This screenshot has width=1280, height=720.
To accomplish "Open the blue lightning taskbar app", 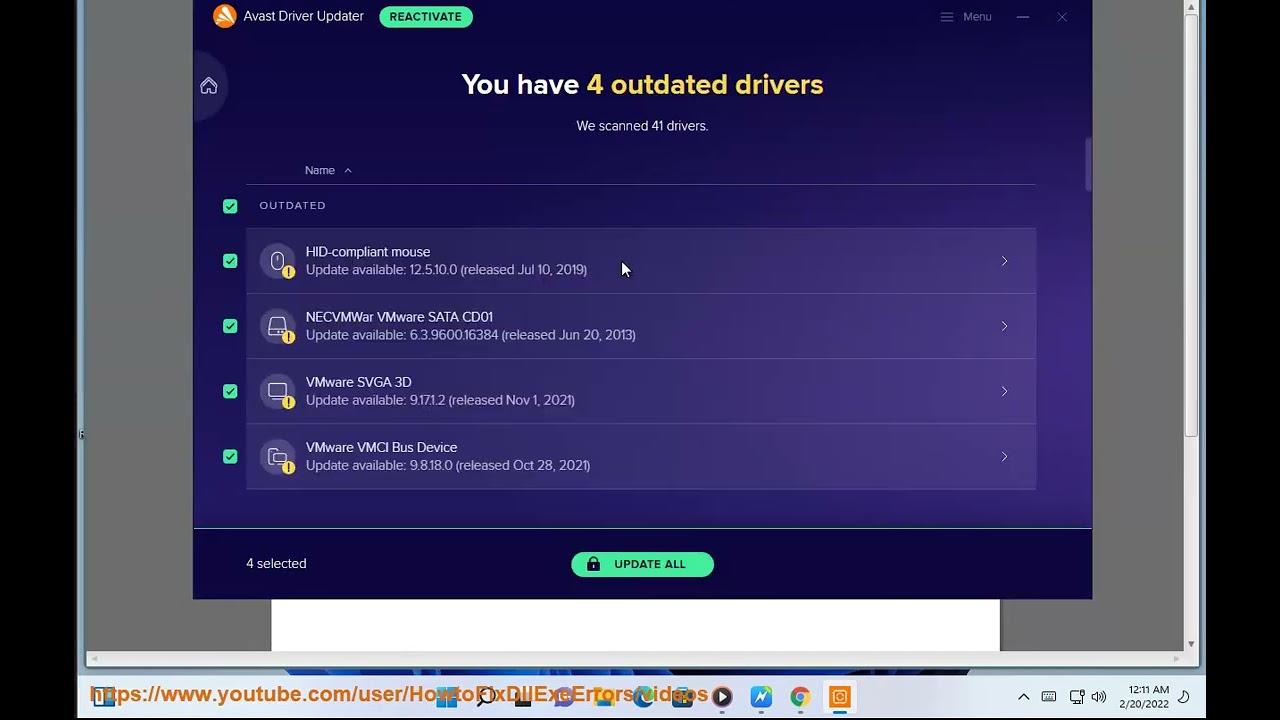I will tap(761, 697).
